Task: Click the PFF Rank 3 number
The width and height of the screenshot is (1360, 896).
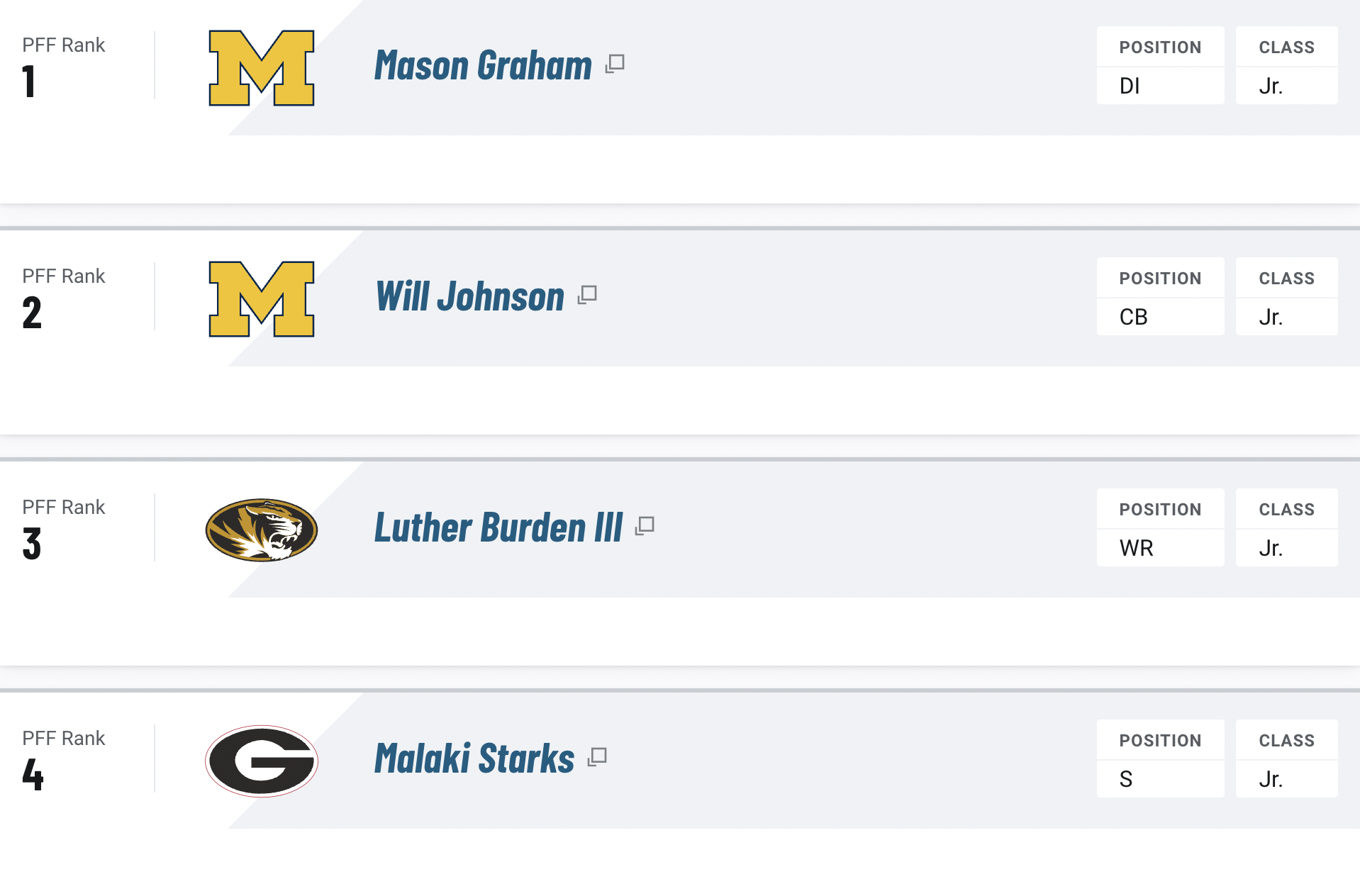Action: tap(32, 544)
